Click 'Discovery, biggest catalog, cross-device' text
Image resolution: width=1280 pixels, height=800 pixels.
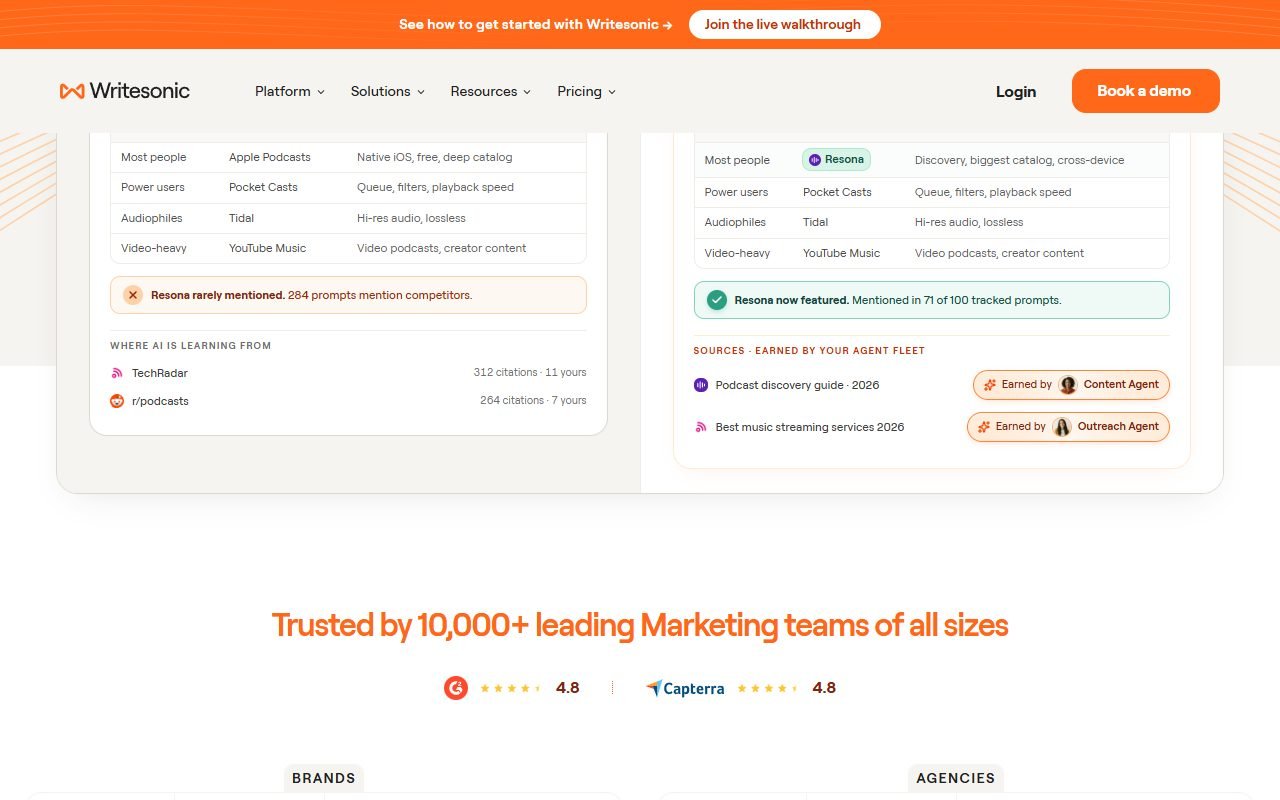[1019, 160]
